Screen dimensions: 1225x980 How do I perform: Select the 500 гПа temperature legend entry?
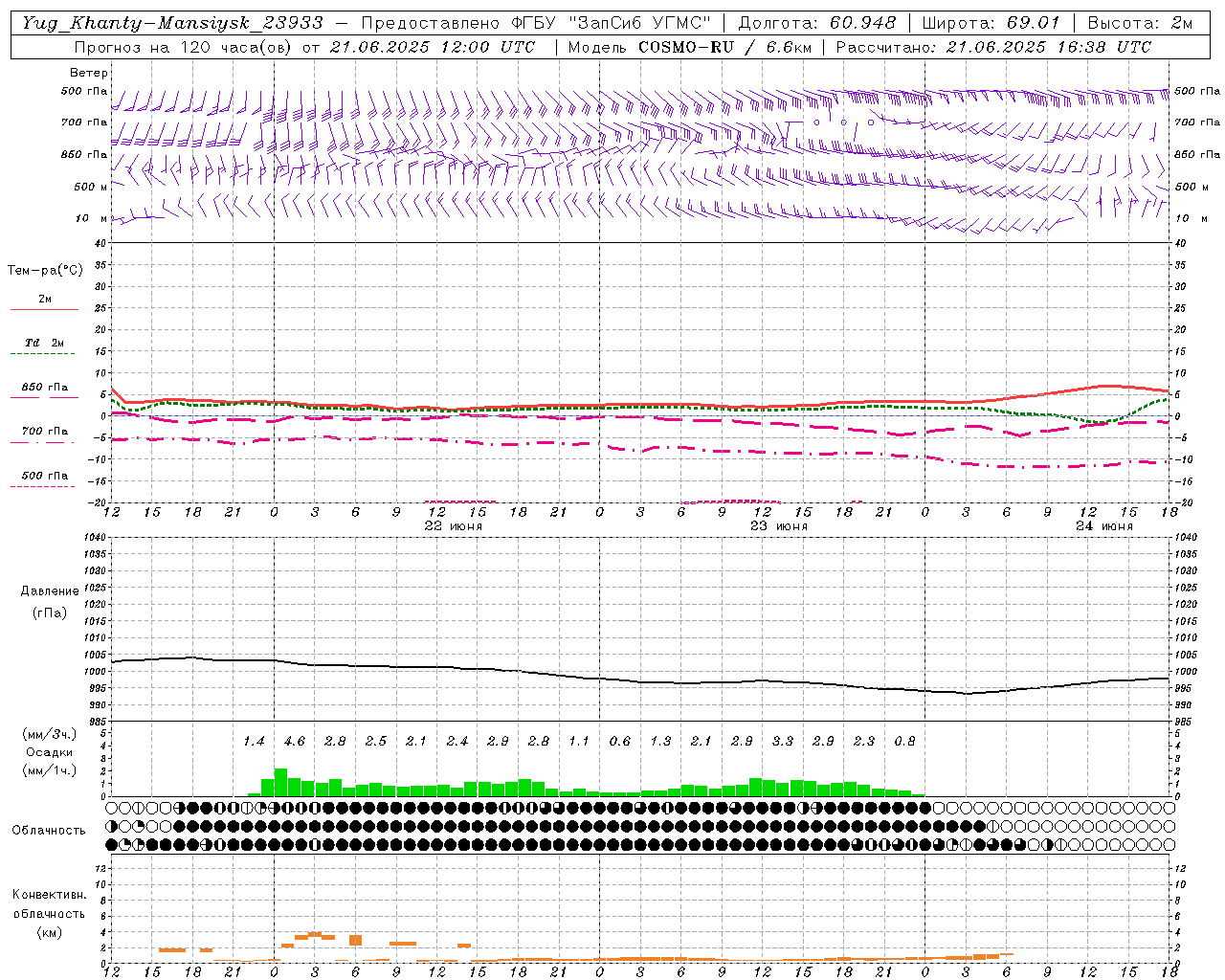pos(45,476)
